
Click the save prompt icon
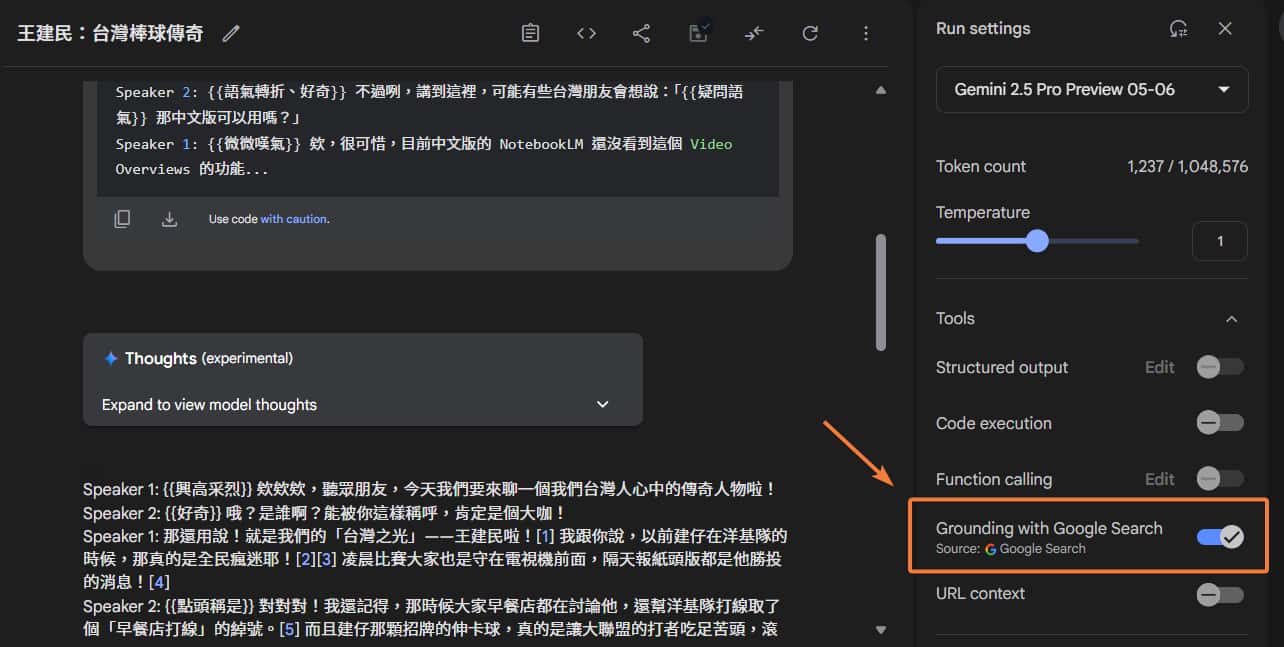pyautogui.click(x=699, y=32)
